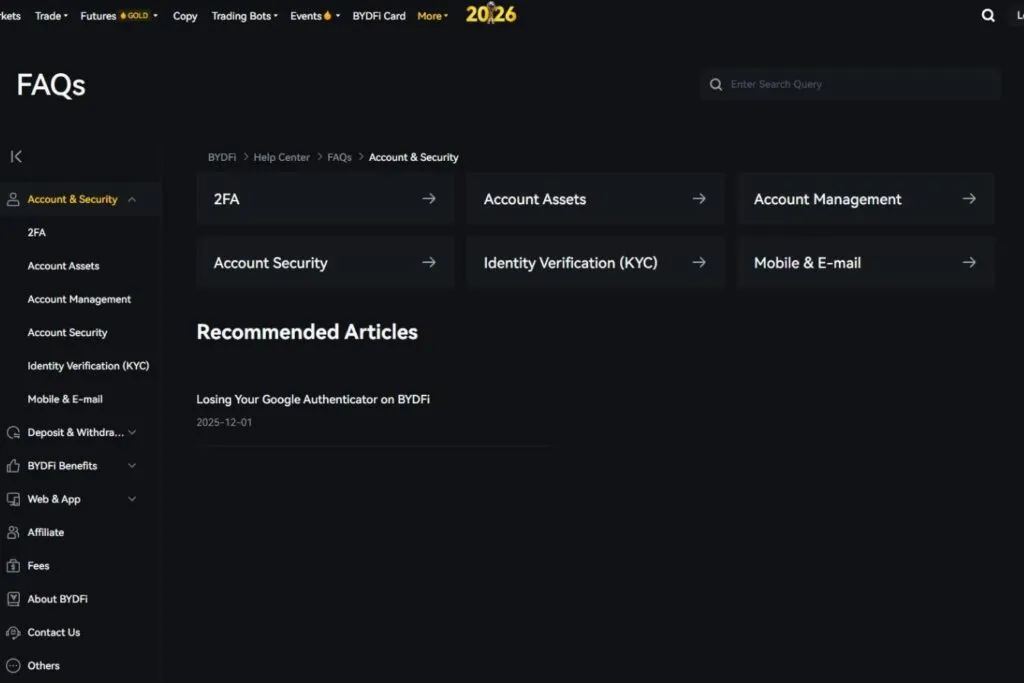Click the 2026 festive logo in header
Image resolution: width=1024 pixels, height=683 pixels.
click(x=490, y=14)
